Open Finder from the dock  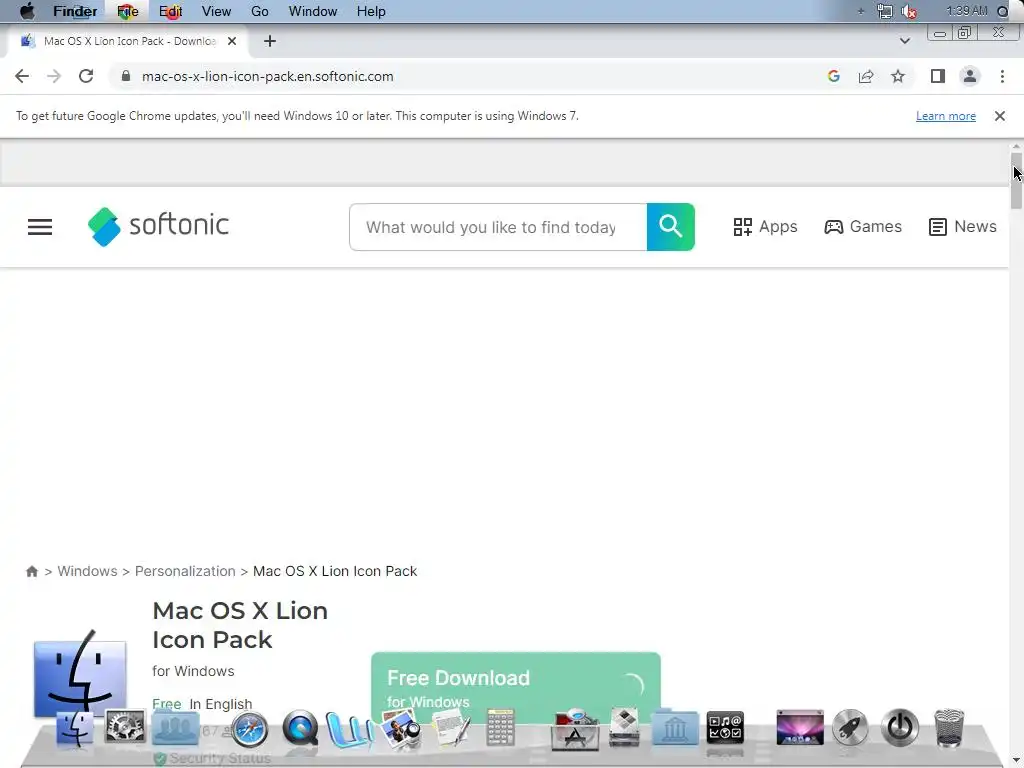point(74,728)
